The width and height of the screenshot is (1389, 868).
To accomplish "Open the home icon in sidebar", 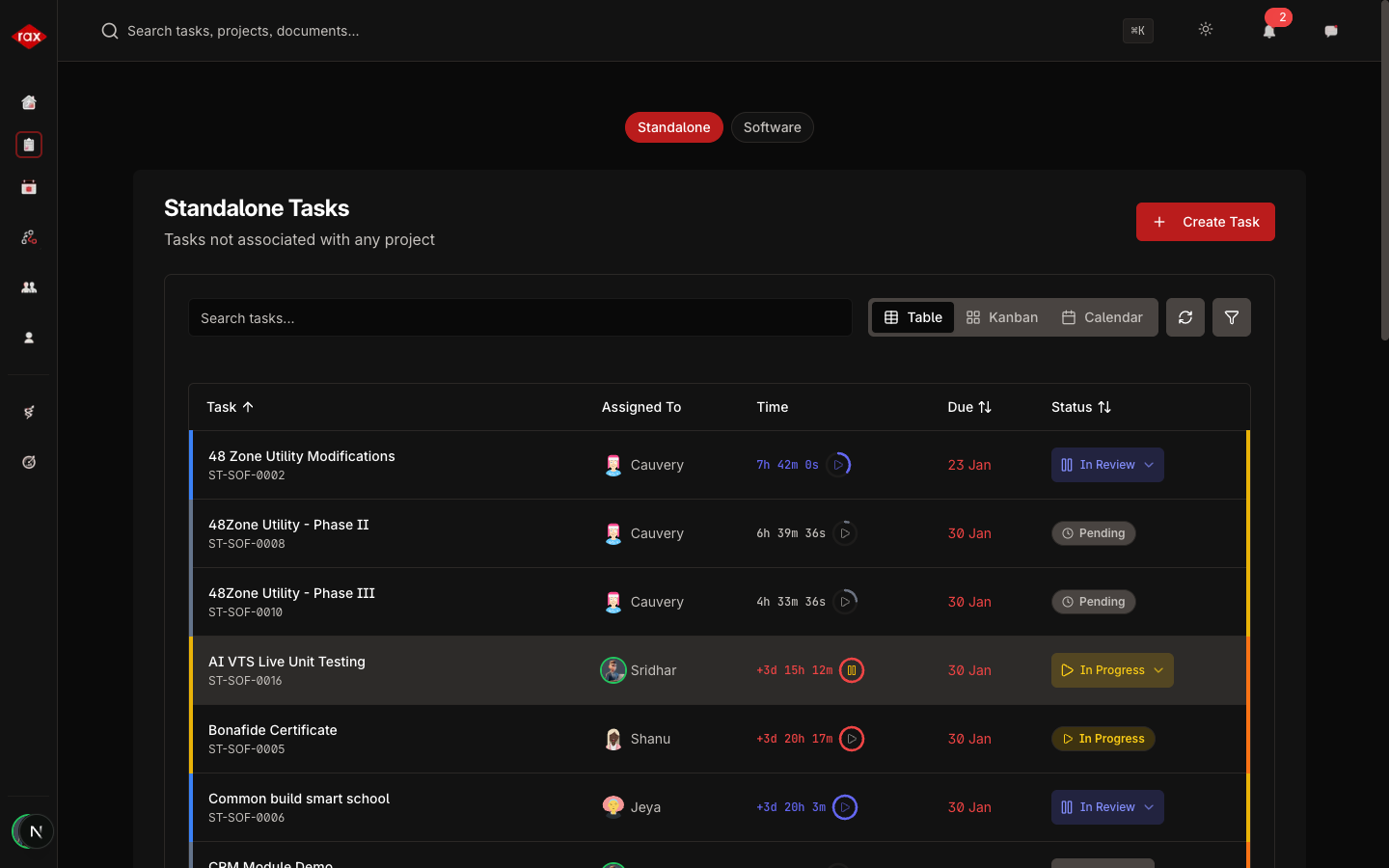I will [29, 102].
